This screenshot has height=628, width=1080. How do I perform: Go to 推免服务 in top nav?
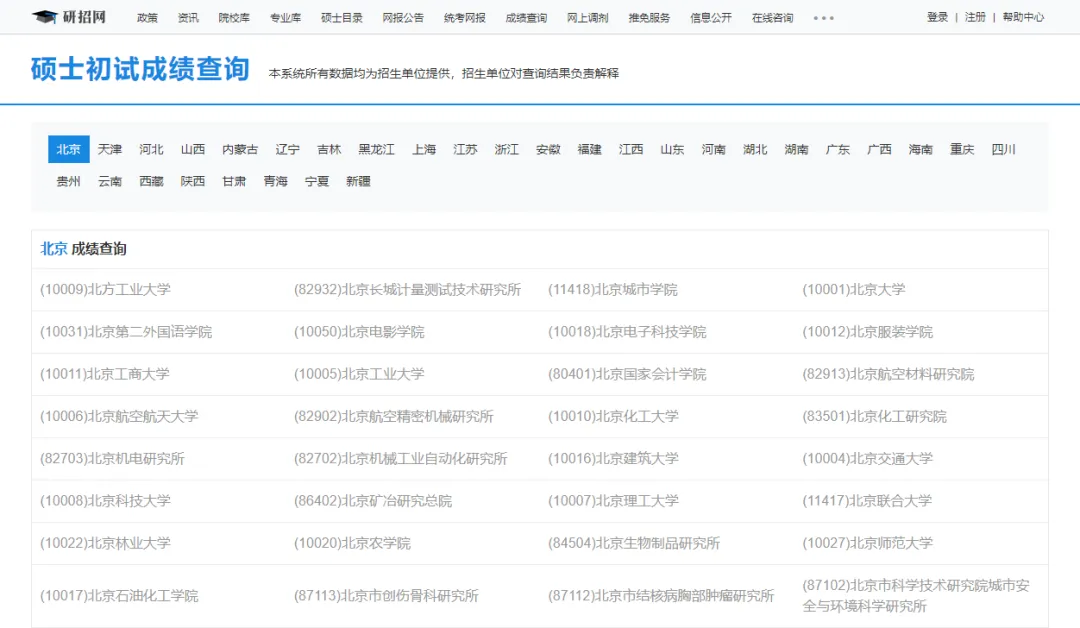(x=649, y=18)
